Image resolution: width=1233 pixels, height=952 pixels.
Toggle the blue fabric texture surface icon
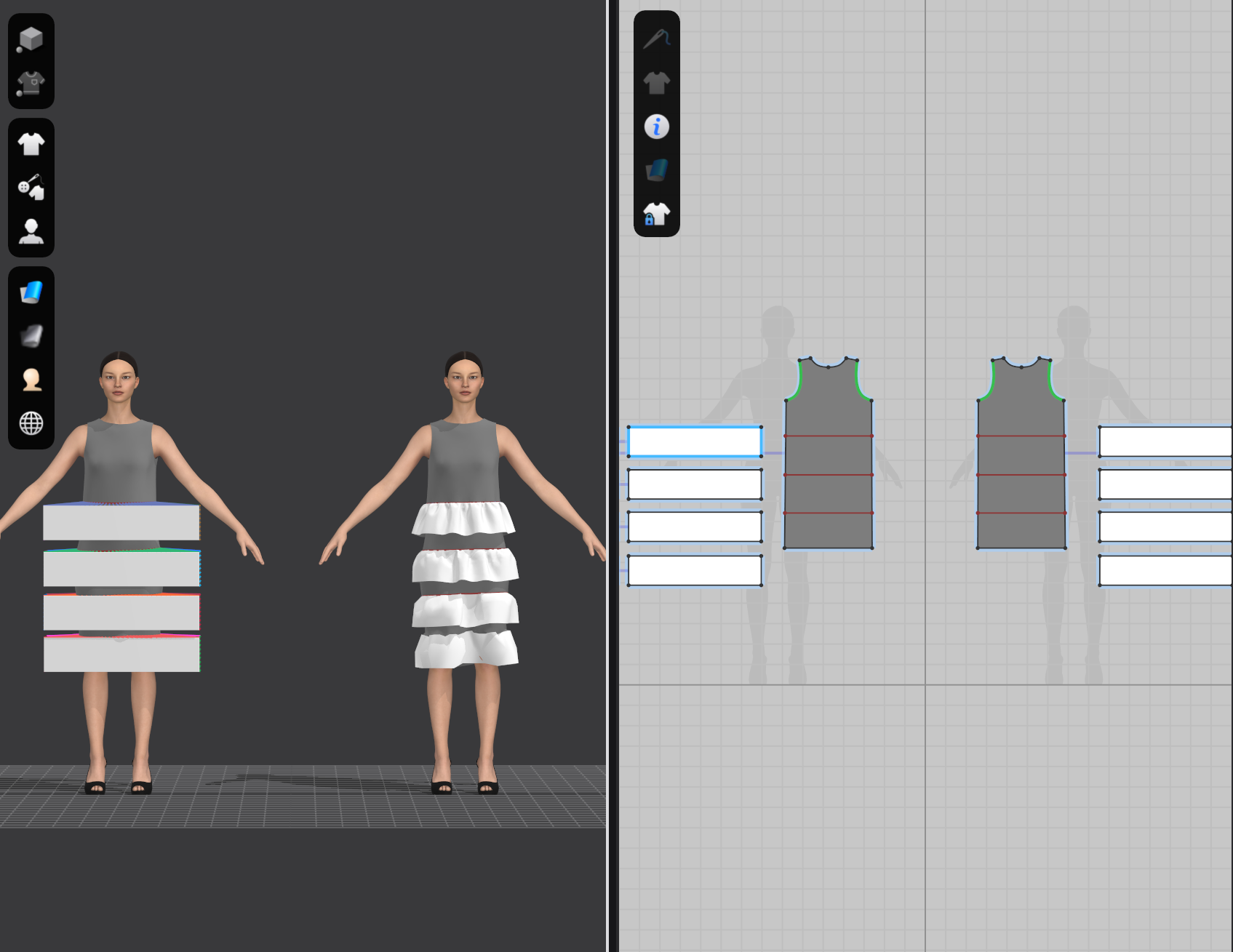point(31,292)
